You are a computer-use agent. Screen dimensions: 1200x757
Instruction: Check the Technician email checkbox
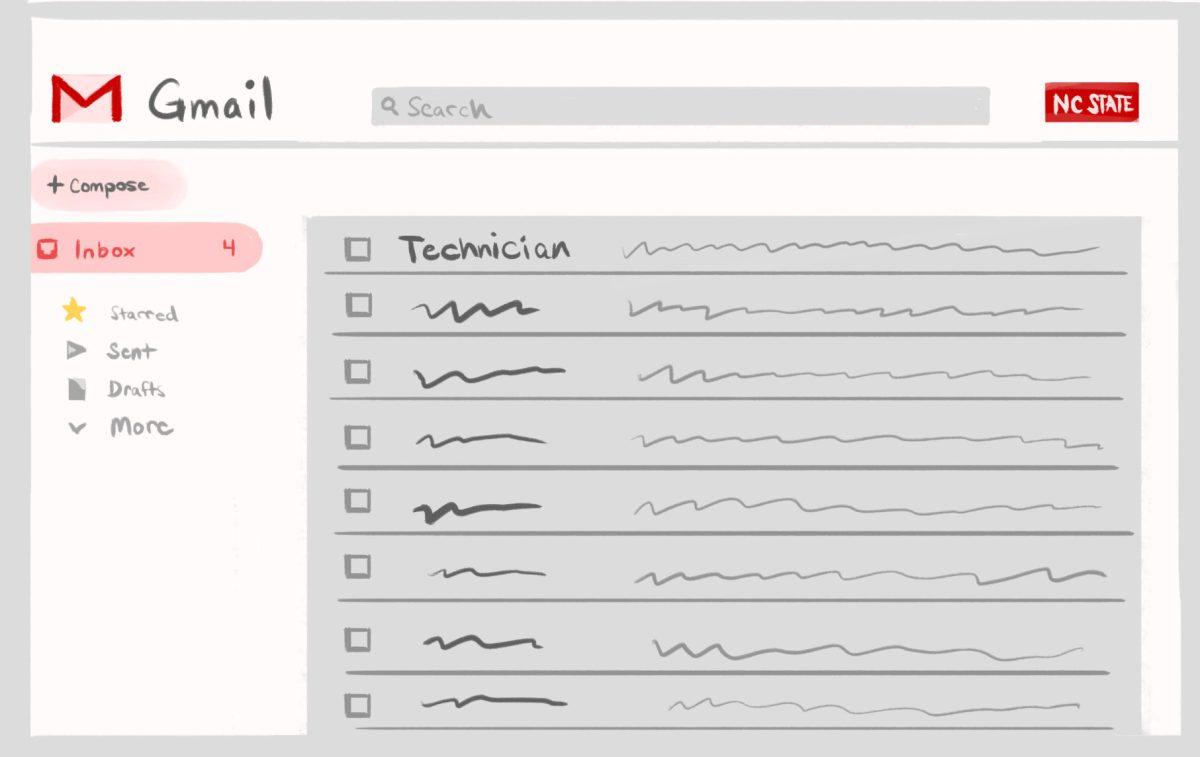(x=357, y=249)
